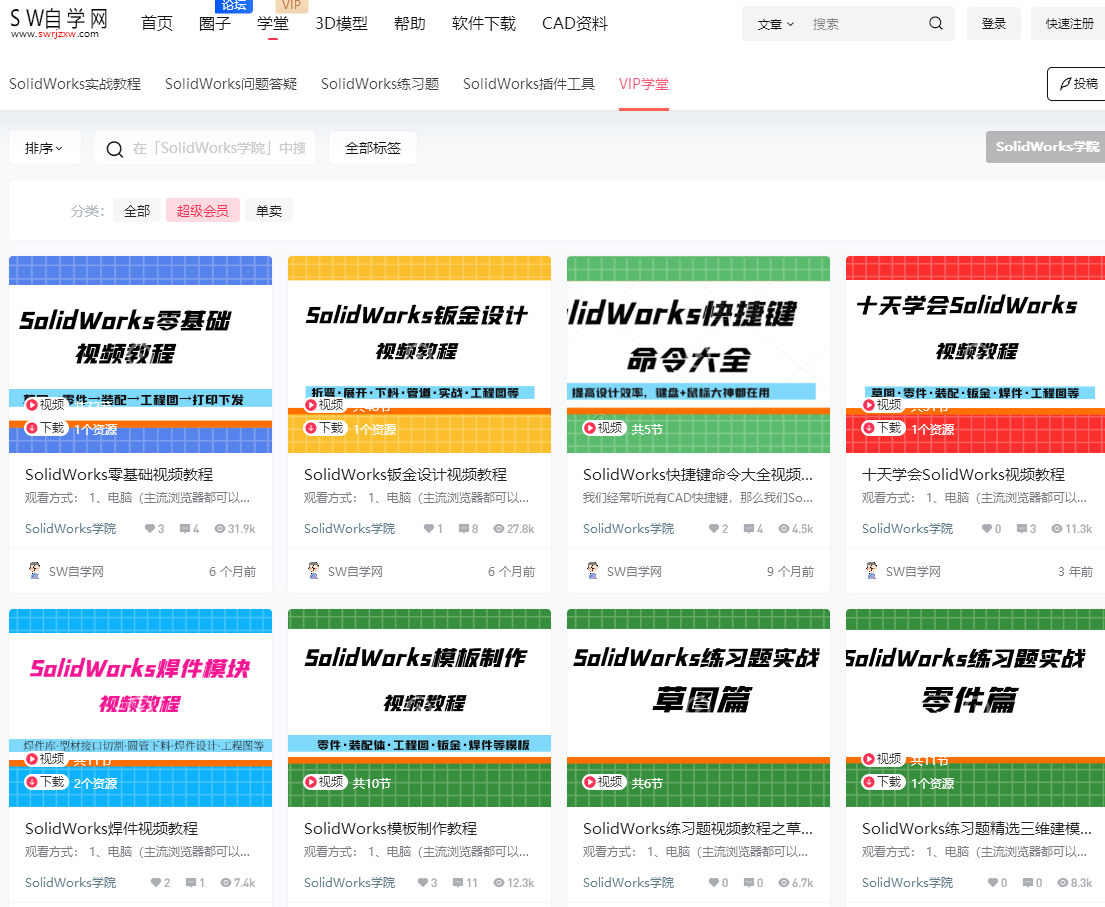Open 学堂 in top navigation

(x=273, y=23)
